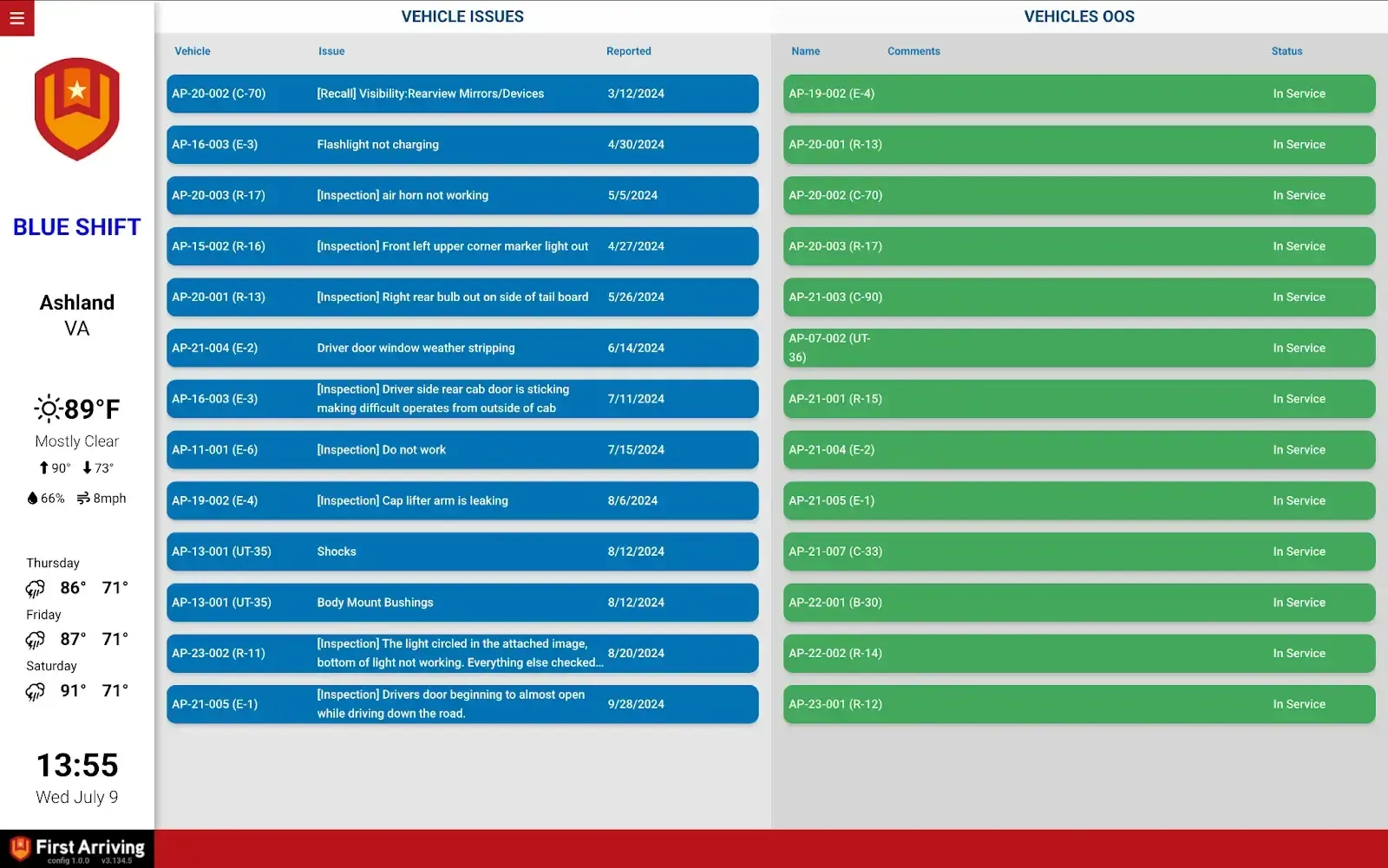Select the AP-19-002 (E-4) In Service row
This screenshot has height=868, width=1388.
[x=1079, y=94]
